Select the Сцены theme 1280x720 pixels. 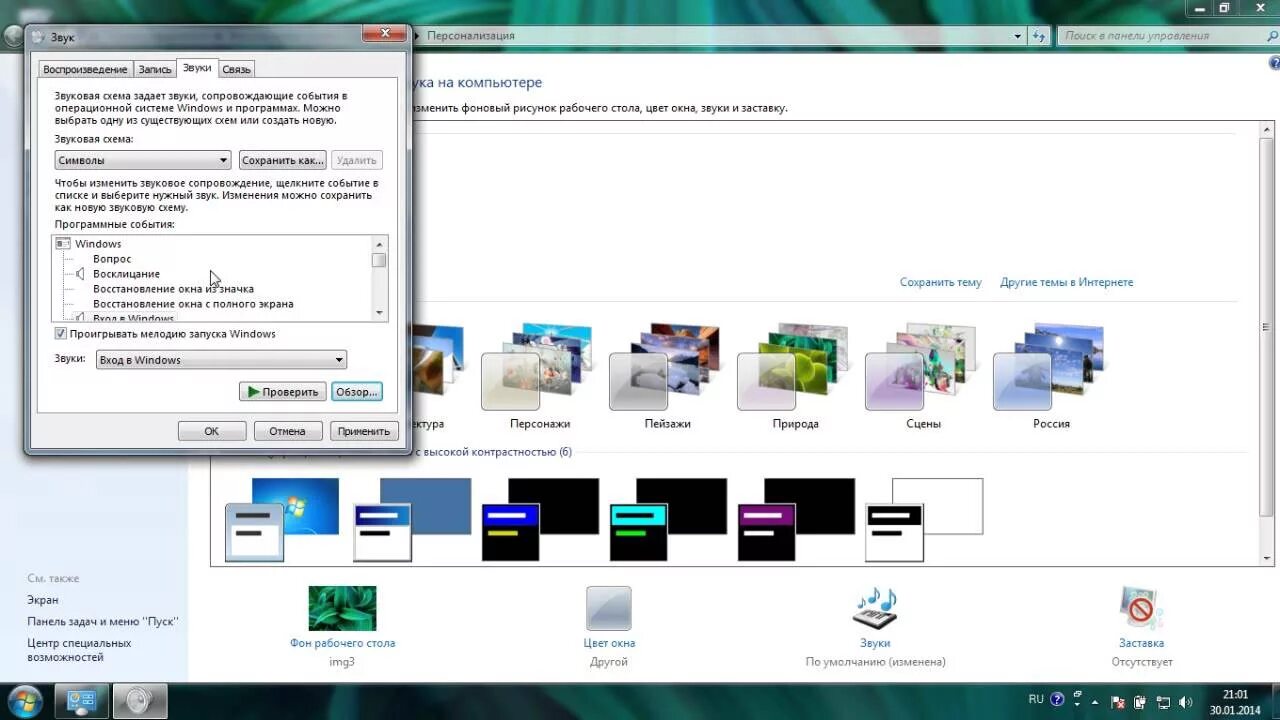coord(923,376)
